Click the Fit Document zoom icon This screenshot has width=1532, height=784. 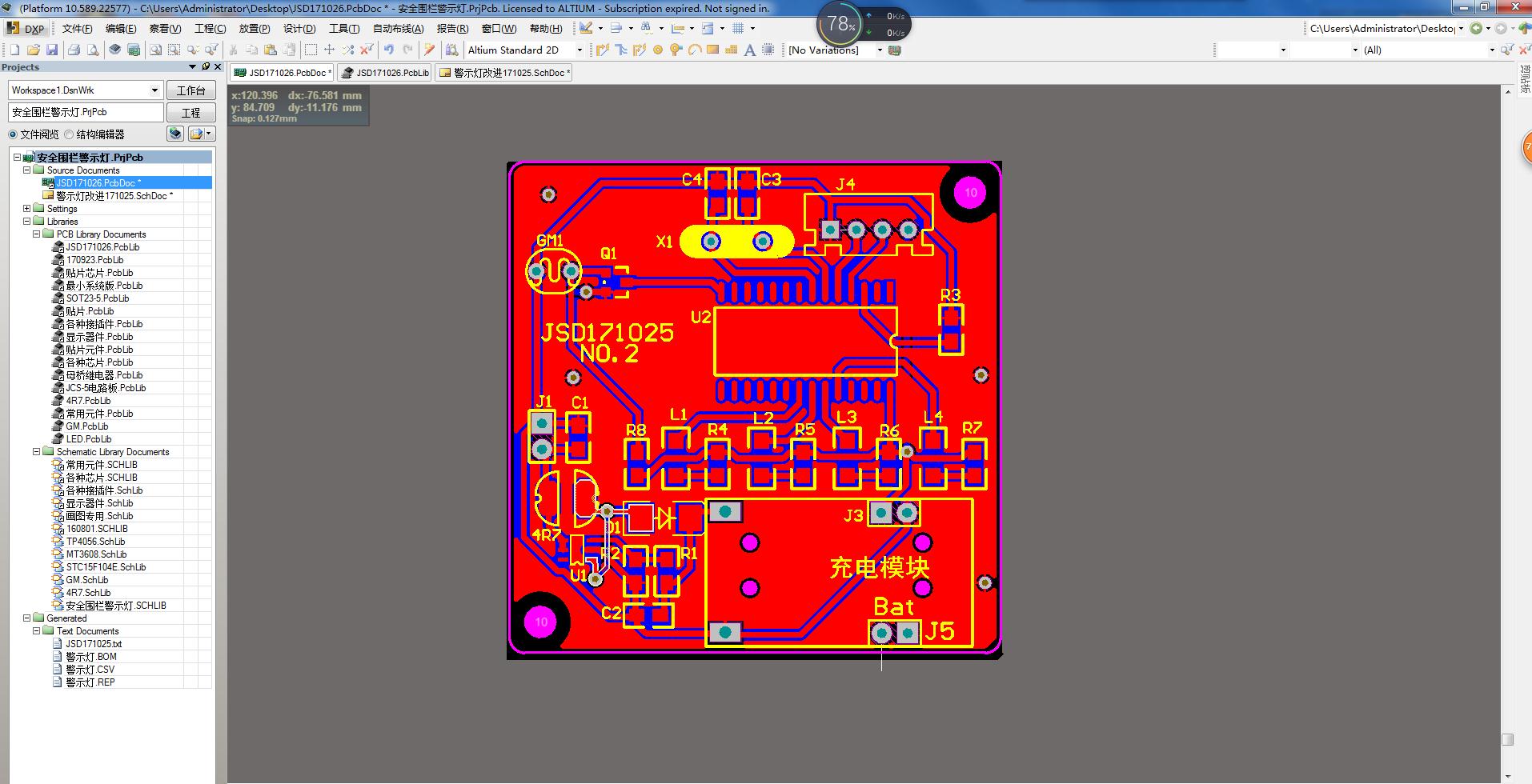[155, 50]
